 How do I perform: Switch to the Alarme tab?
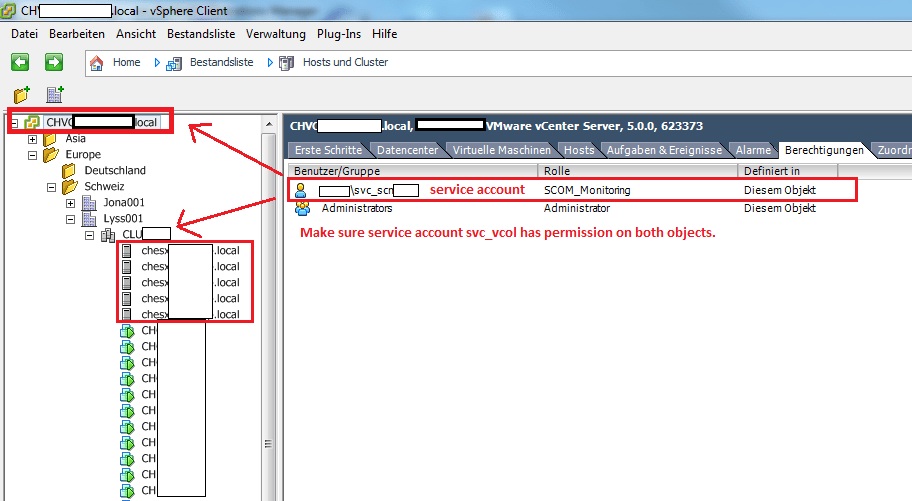(x=753, y=150)
